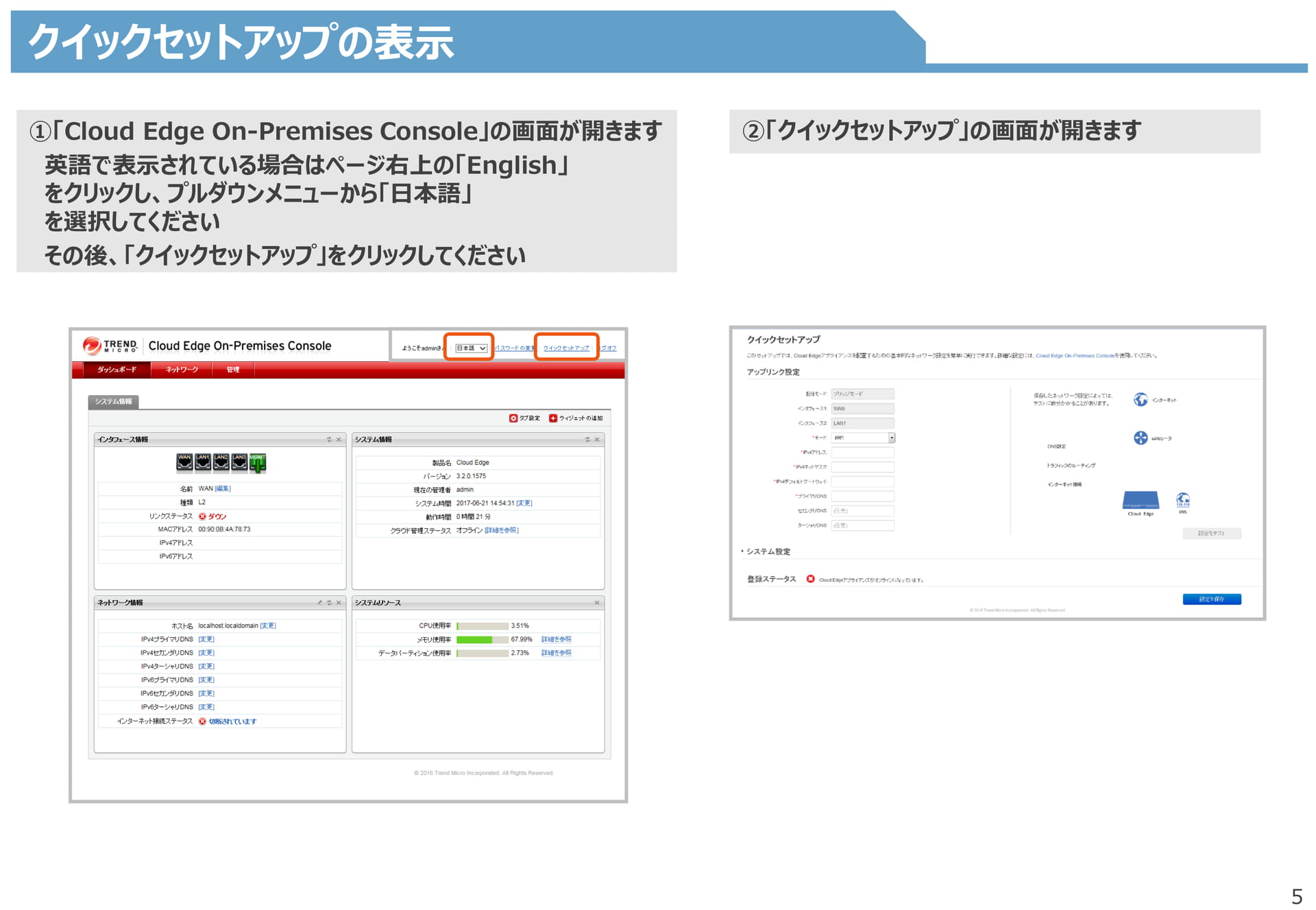Click the CPU使用率 progress bar
The height and width of the screenshot is (910, 1316).
tap(483, 626)
